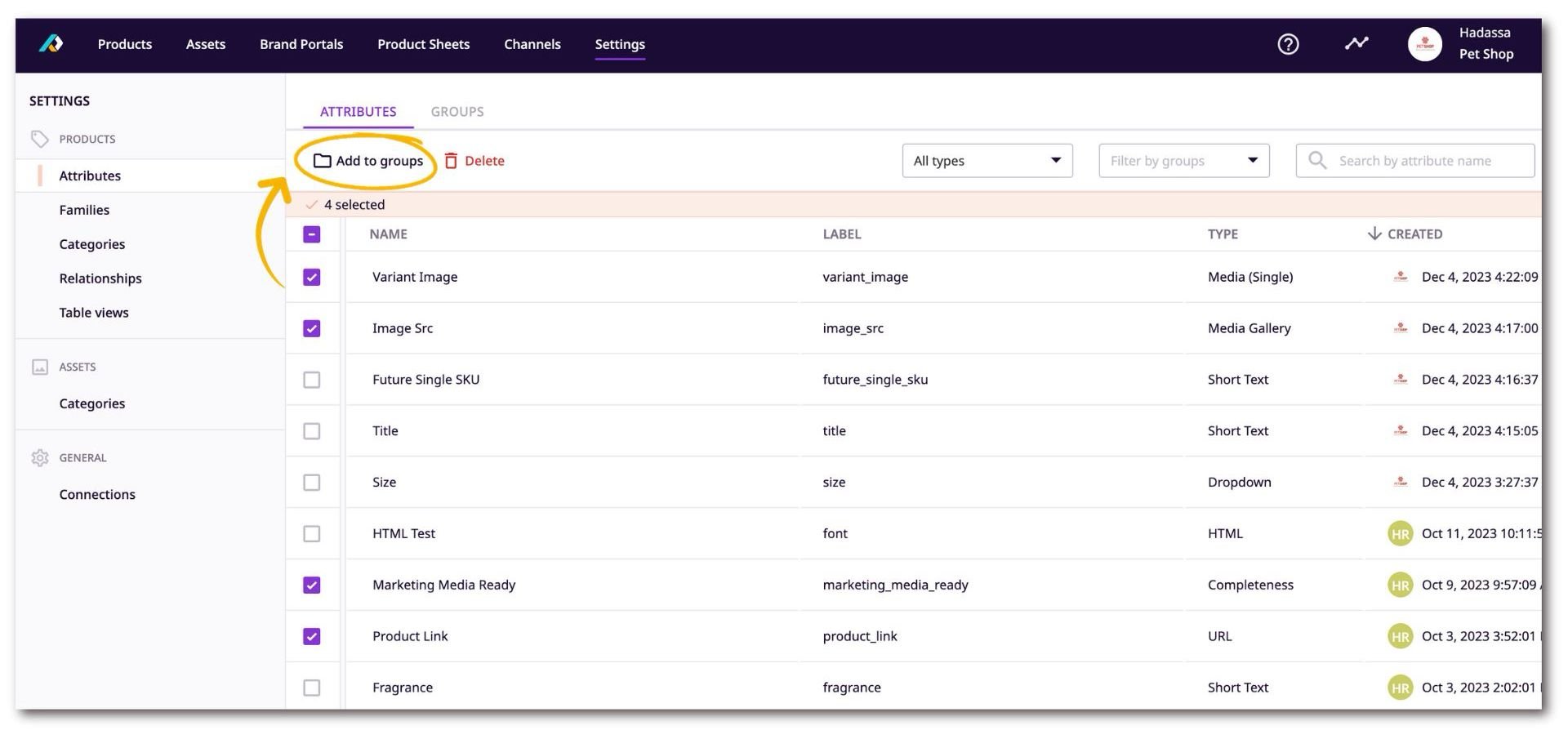Viewport: 1568px width, 739px height.
Task: Open Relationships in the sidebar
Action: pos(100,278)
